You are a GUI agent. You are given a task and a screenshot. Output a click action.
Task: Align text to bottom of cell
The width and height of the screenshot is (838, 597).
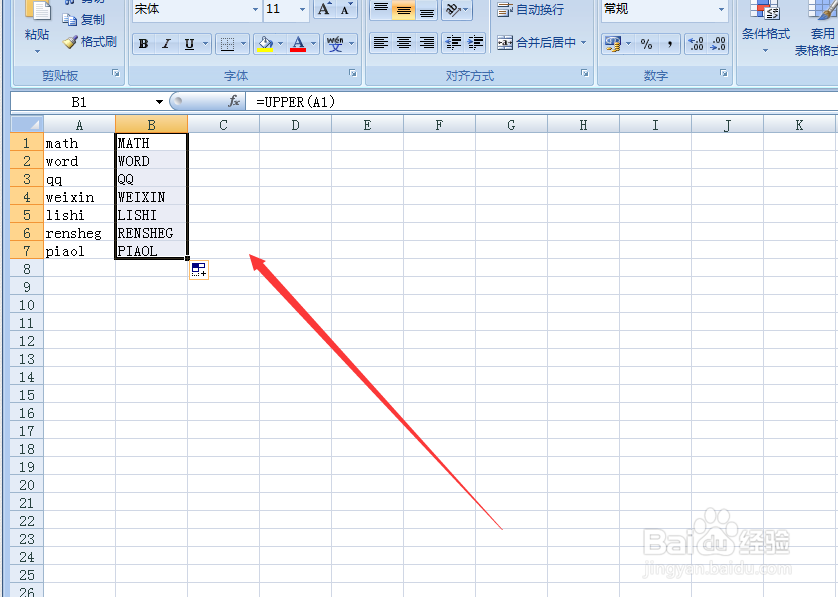(426, 9)
